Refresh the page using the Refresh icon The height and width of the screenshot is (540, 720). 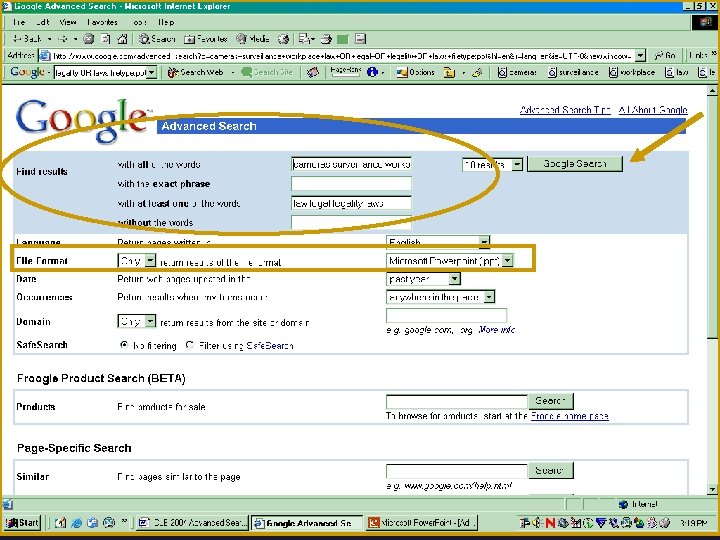pyautogui.click(x=106, y=39)
